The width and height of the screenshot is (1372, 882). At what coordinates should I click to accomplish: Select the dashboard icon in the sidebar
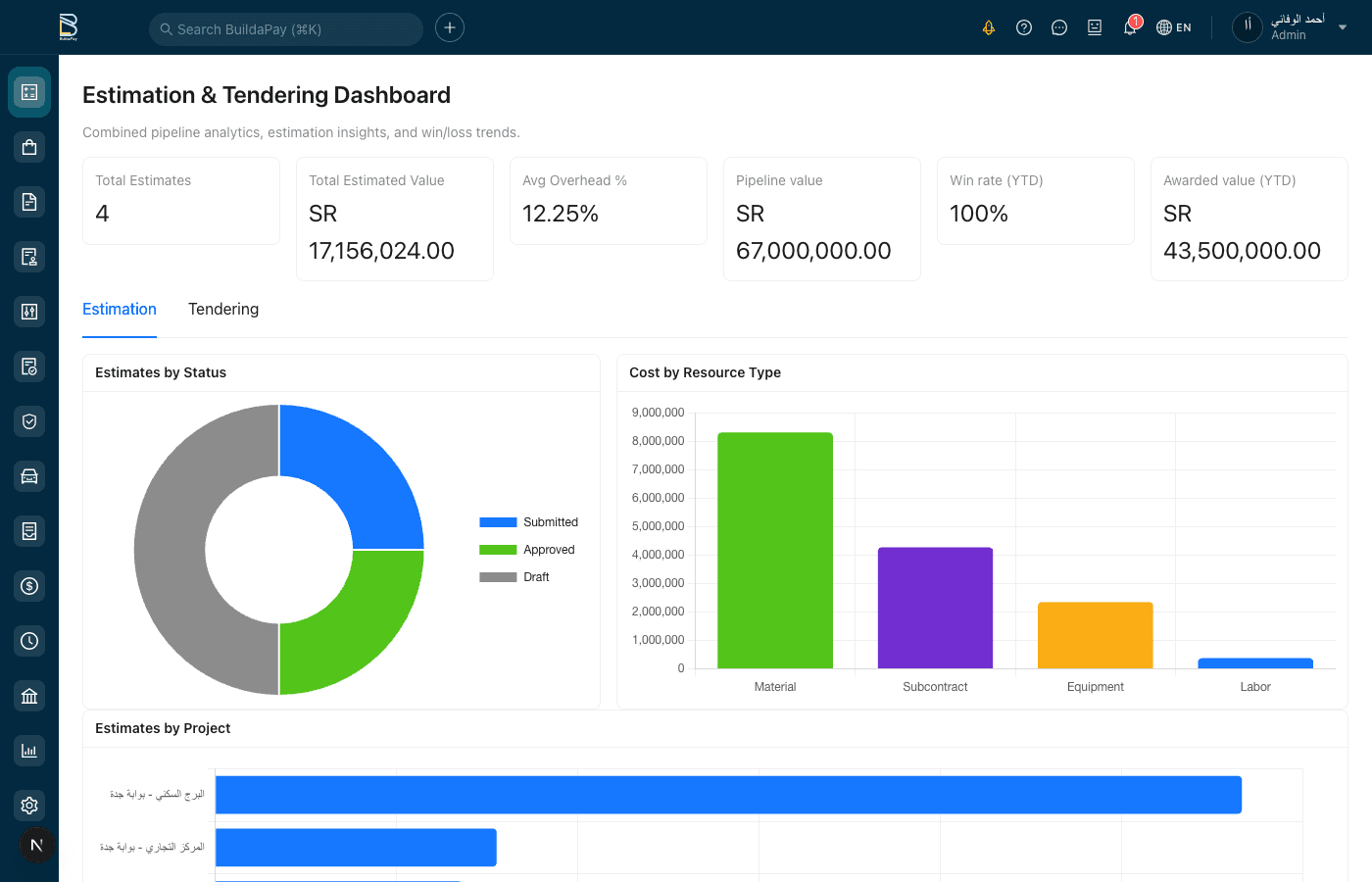28,91
